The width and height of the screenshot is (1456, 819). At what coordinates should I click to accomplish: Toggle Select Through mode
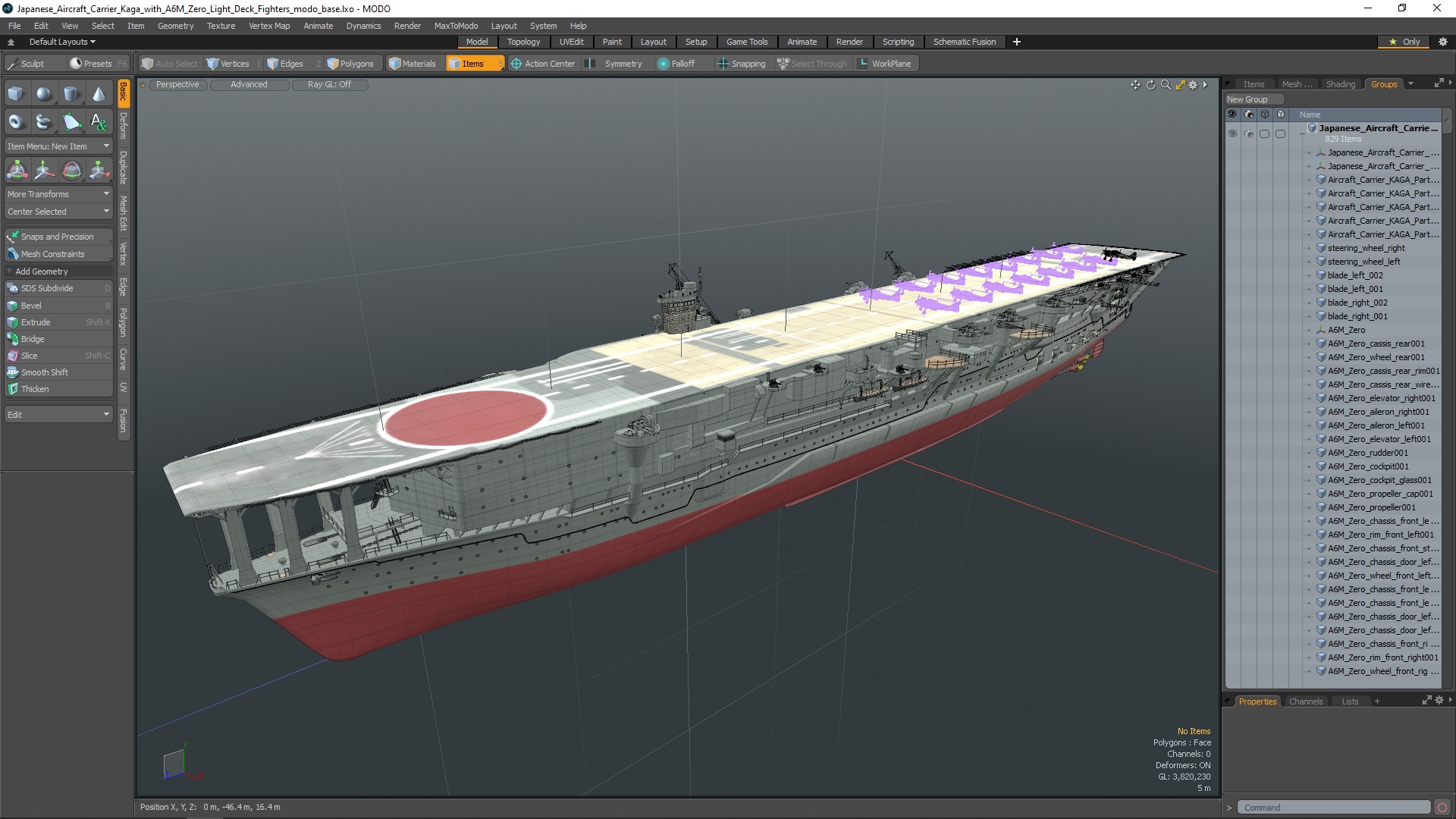point(812,63)
